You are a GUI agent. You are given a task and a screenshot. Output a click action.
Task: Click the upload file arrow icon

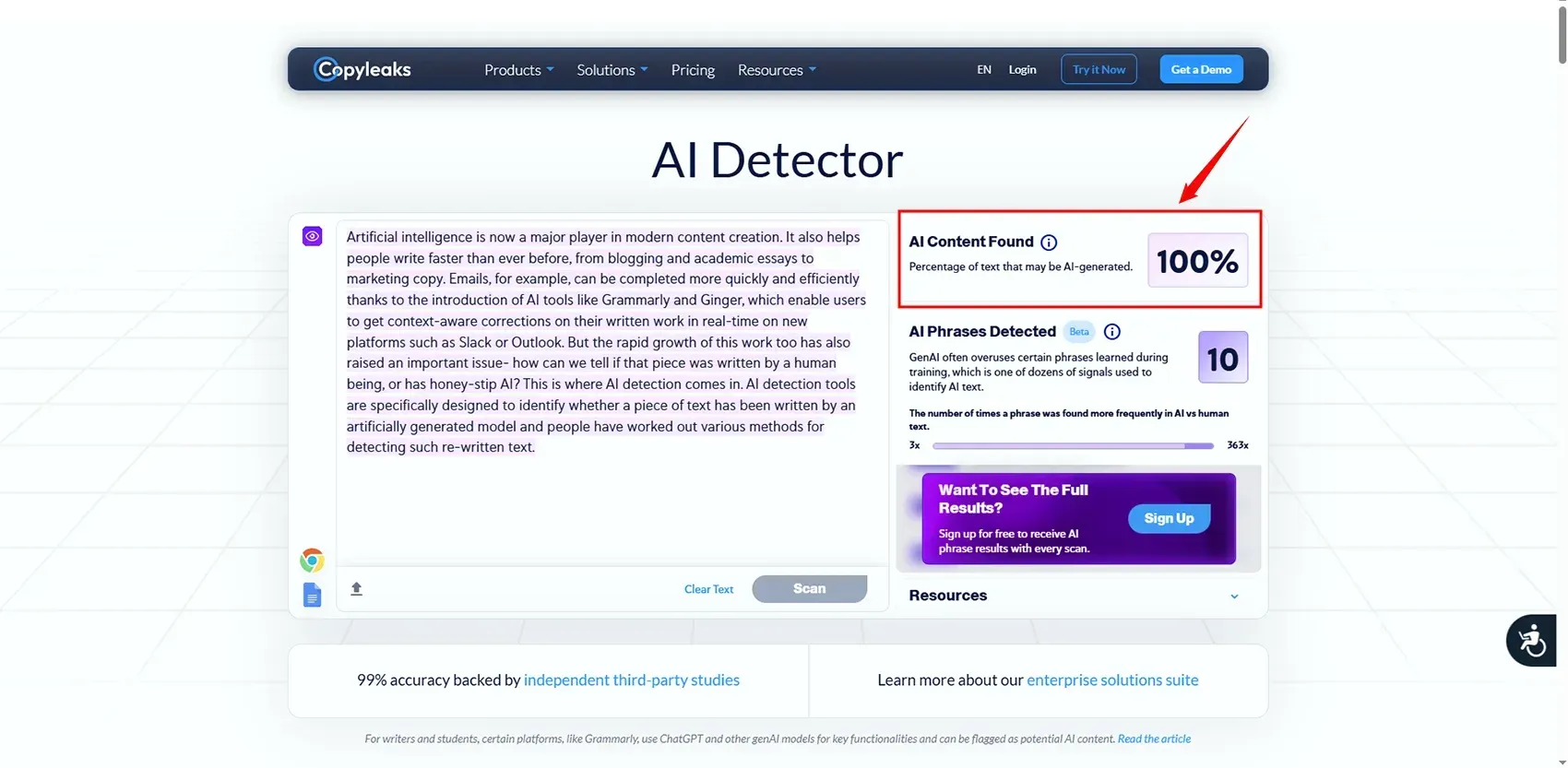click(357, 588)
